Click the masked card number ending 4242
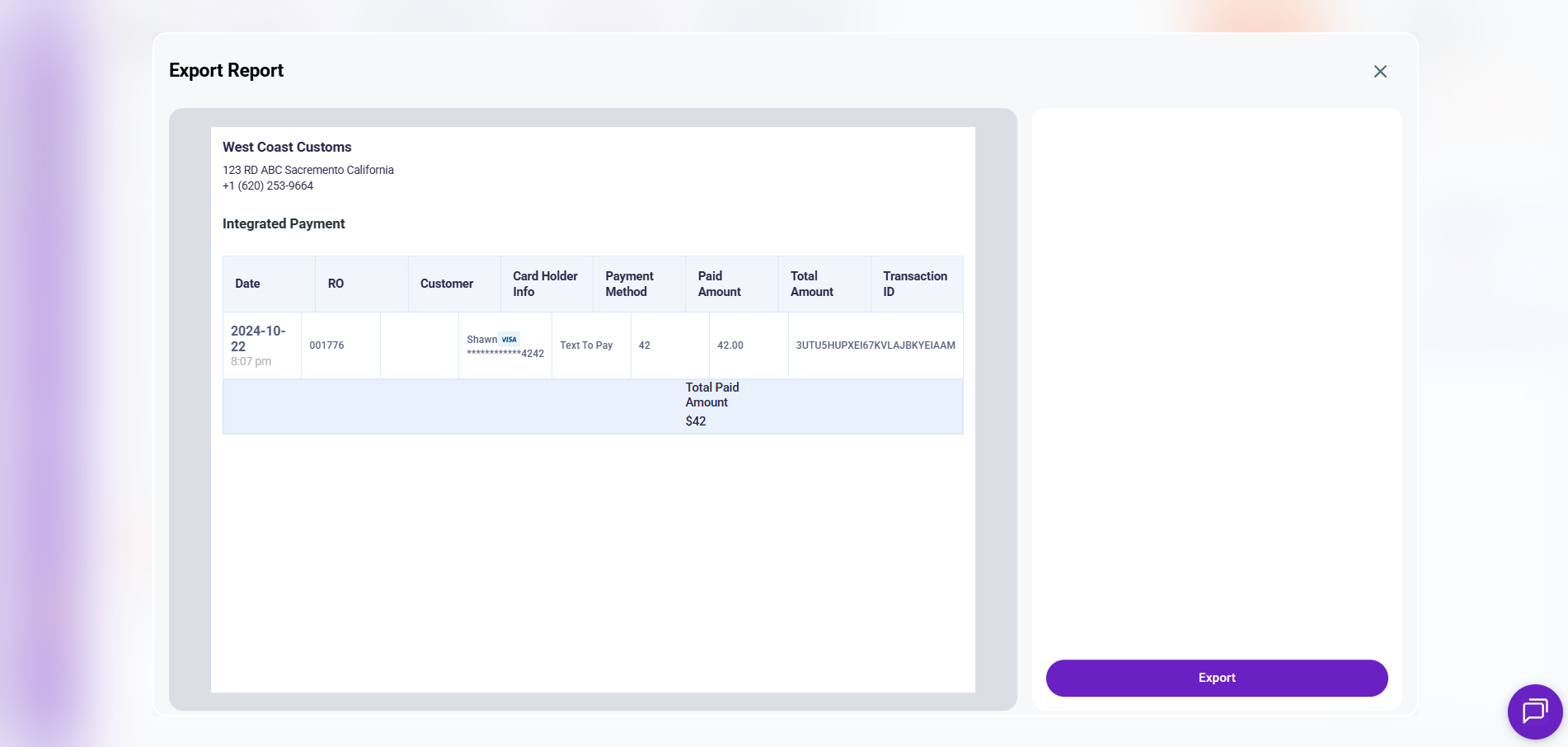This screenshot has height=747, width=1568. [505, 354]
